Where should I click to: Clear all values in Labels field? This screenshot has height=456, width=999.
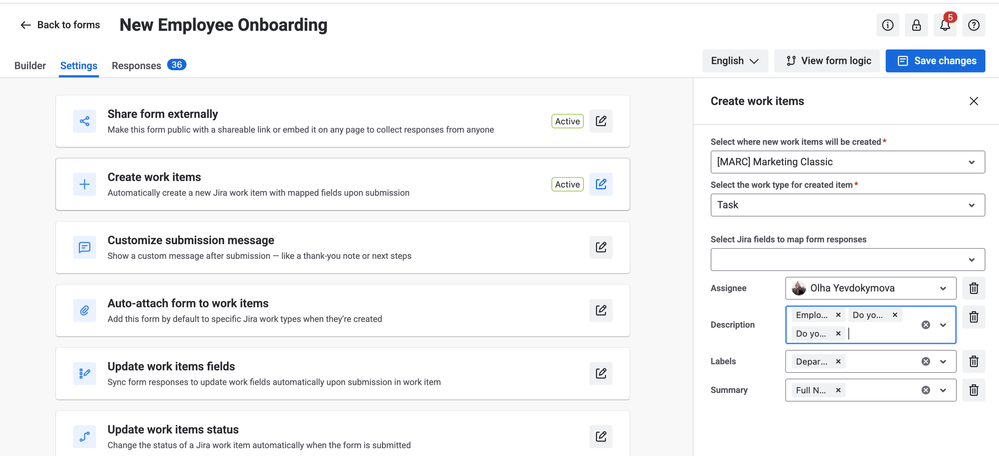point(926,362)
